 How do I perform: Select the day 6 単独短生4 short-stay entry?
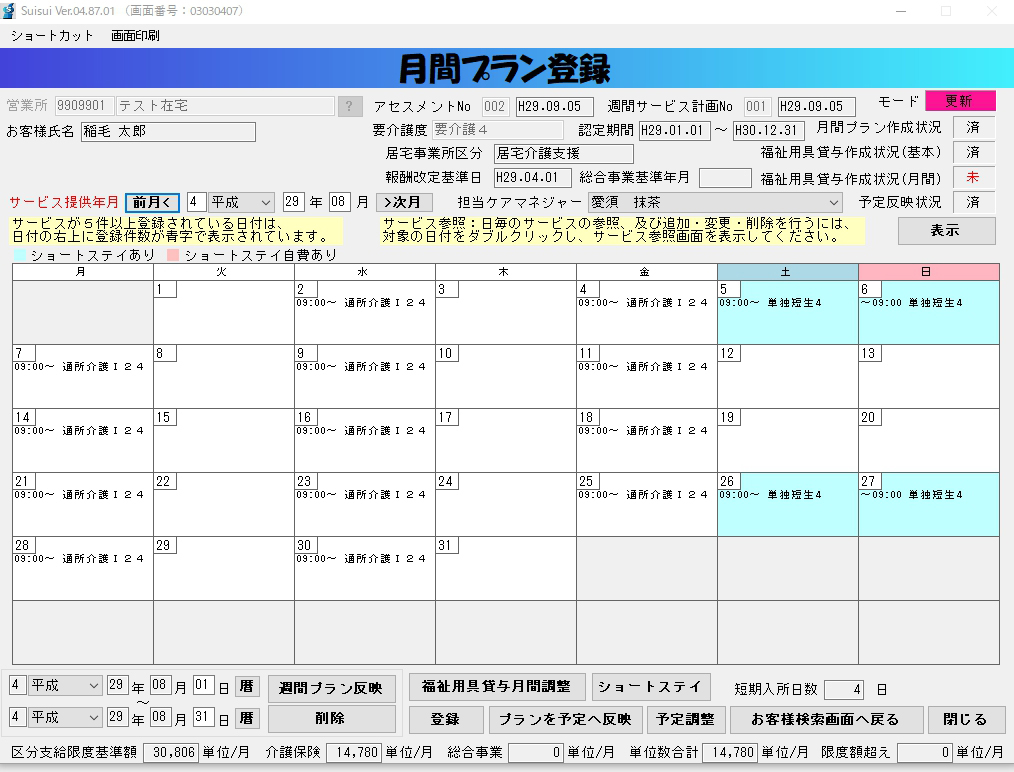(x=912, y=303)
